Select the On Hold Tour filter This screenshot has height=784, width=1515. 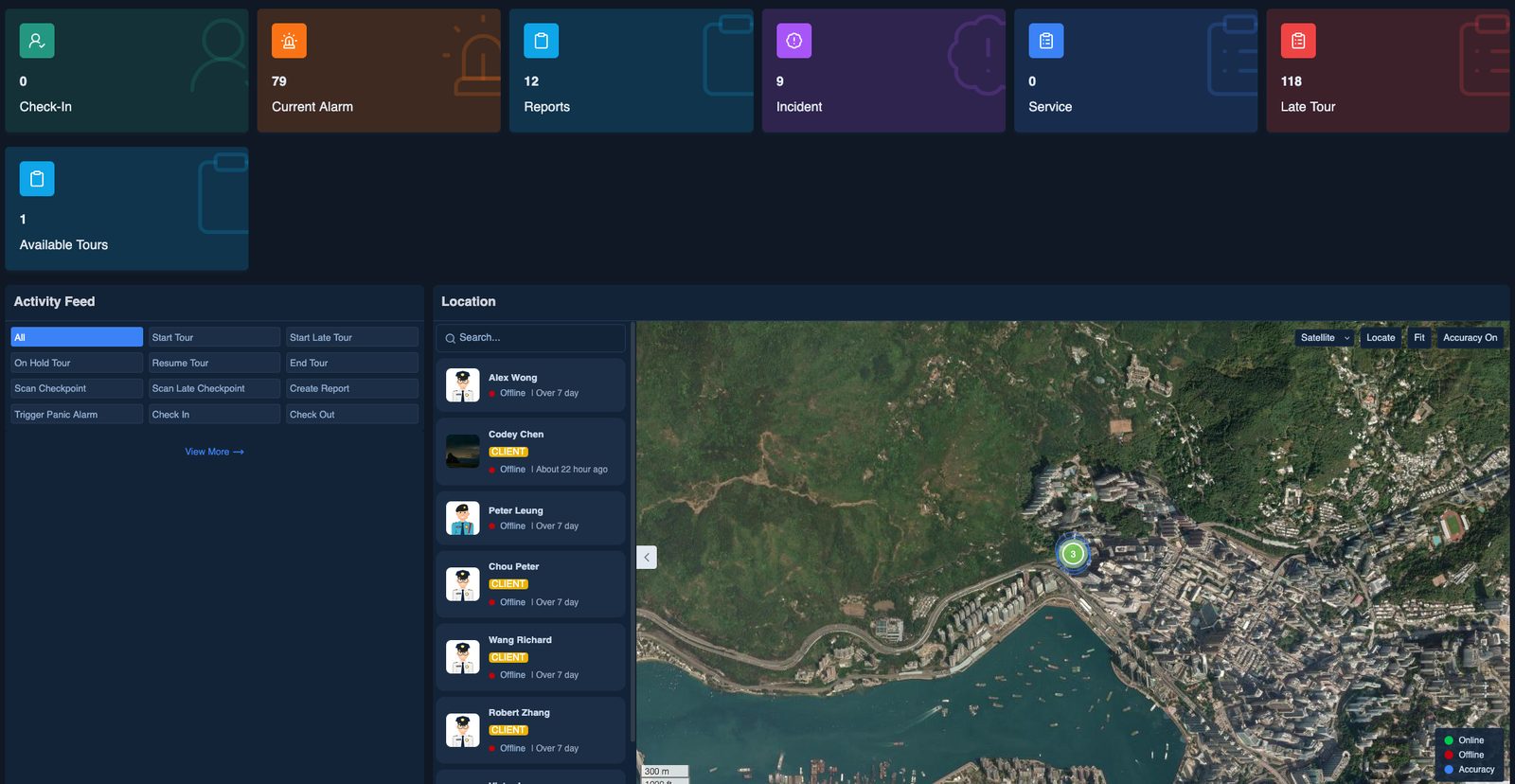click(77, 363)
